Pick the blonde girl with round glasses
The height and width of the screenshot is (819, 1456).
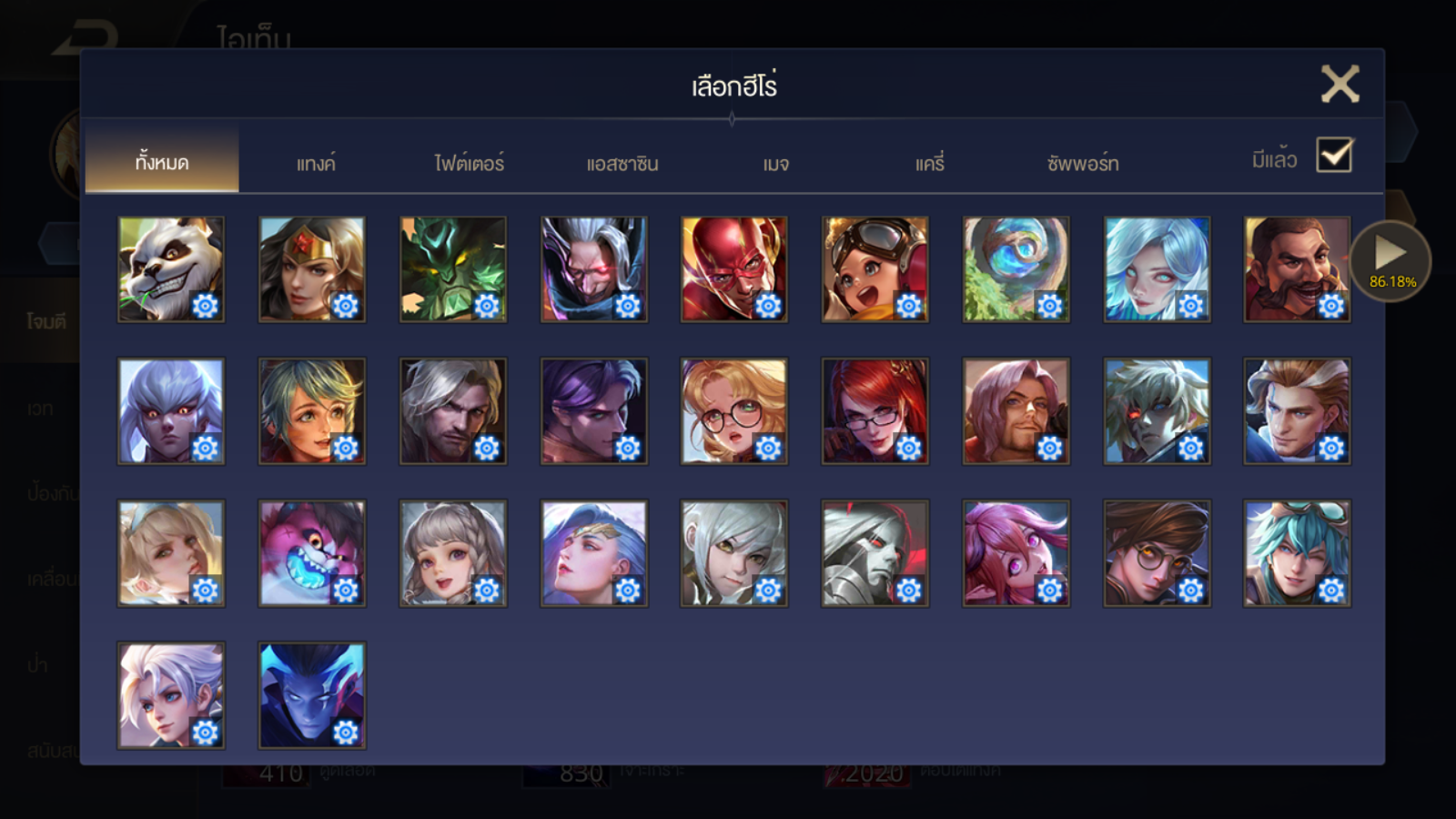[734, 411]
